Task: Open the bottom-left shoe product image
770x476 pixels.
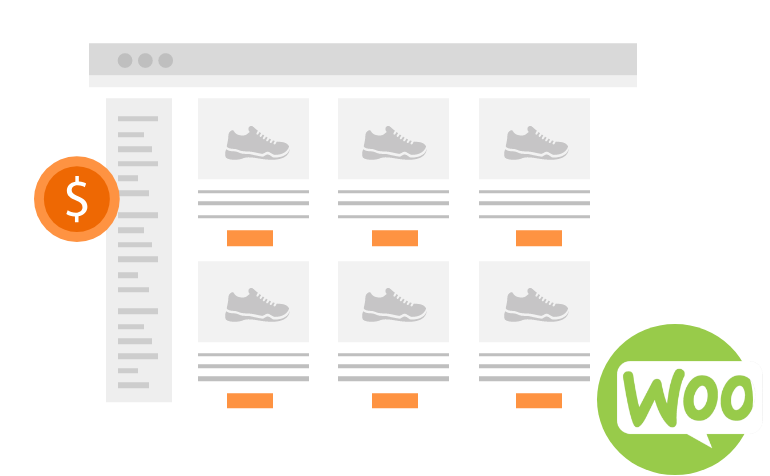Action: pyautogui.click(x=253, y=302)
